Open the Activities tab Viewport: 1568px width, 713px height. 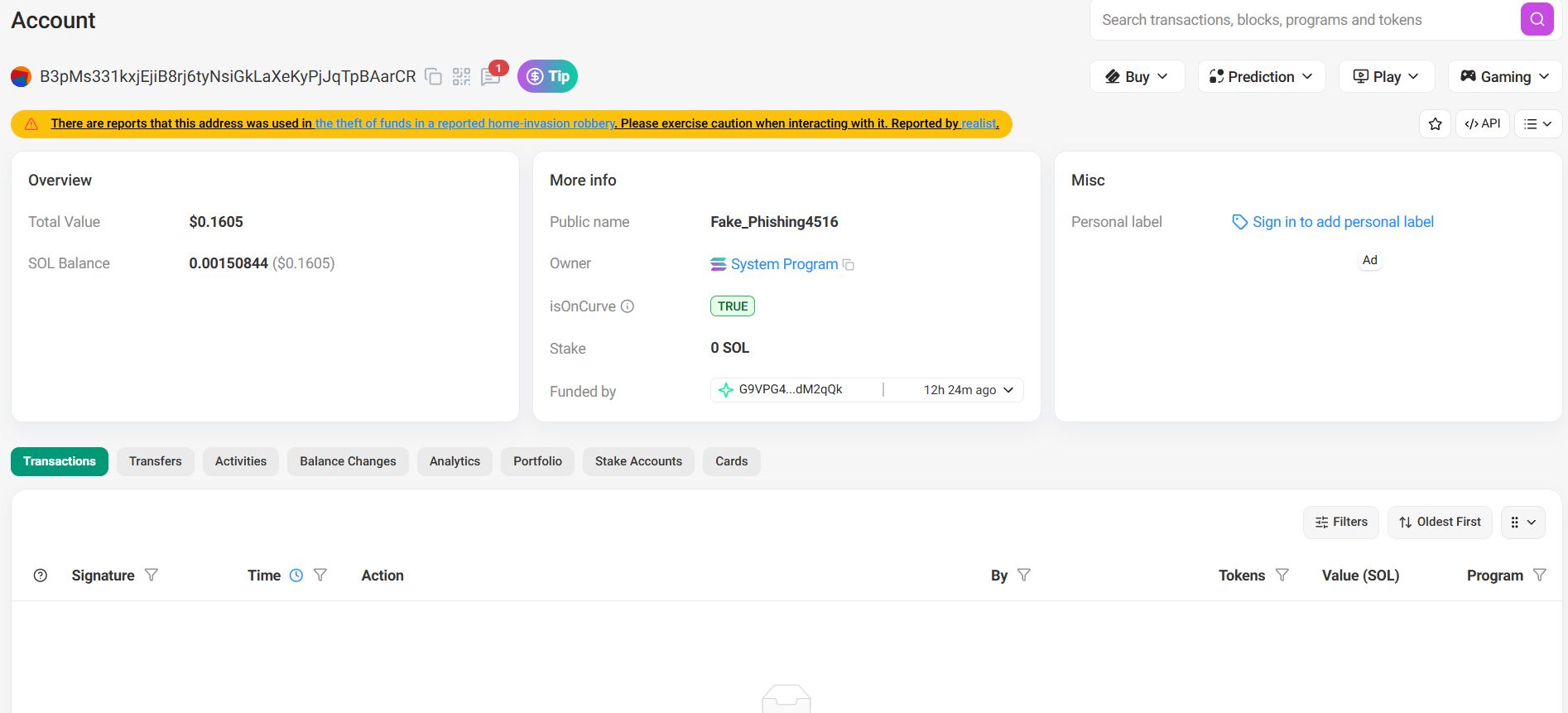click(x=241, y=461)
